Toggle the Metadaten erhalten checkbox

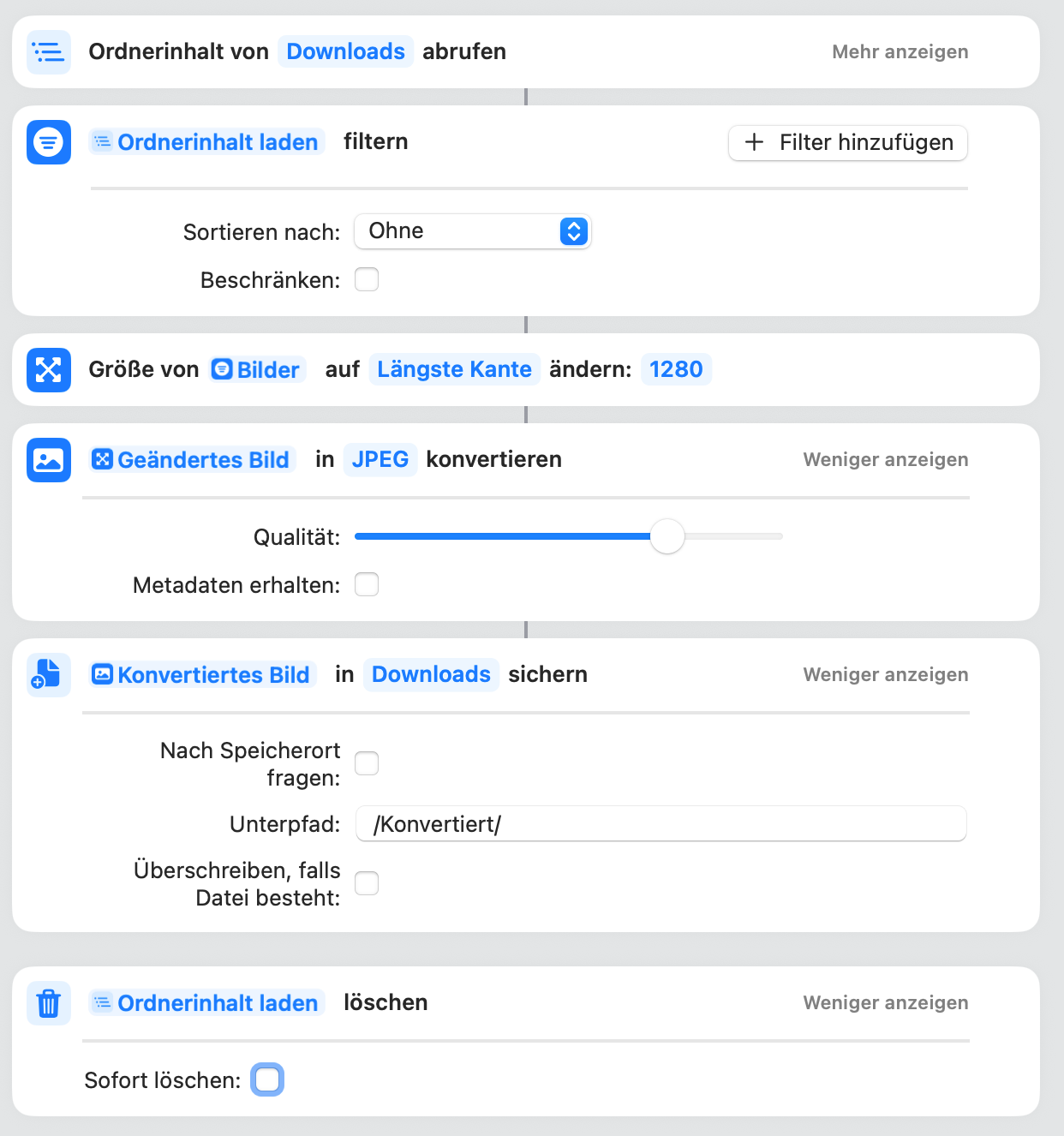(367, 585)
